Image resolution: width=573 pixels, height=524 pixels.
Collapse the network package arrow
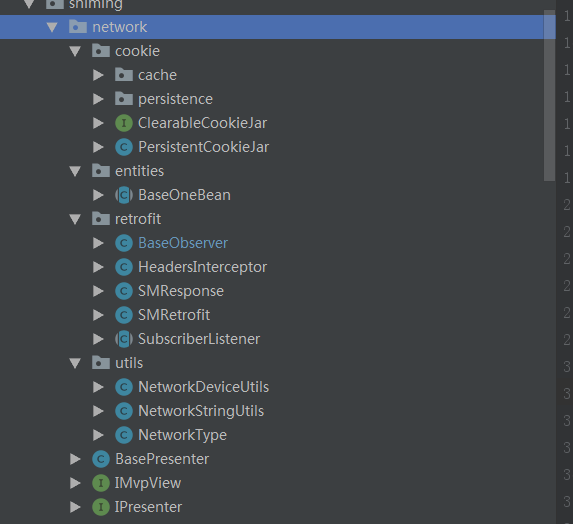pyautogui.click(x=52, y=27)
